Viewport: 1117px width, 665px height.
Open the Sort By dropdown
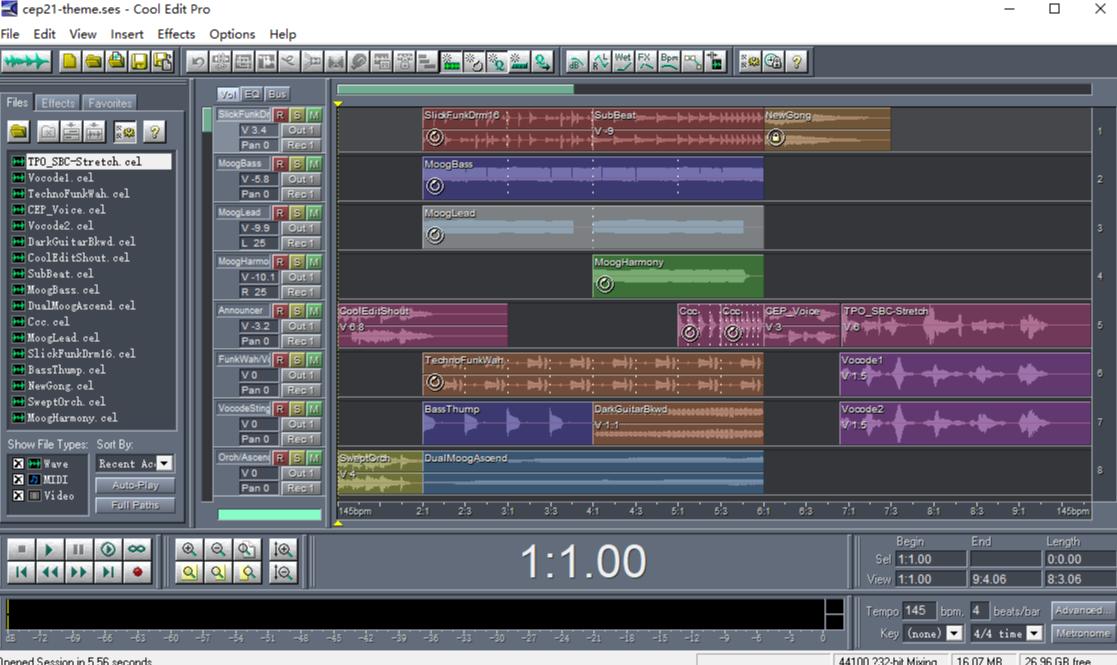164,464
